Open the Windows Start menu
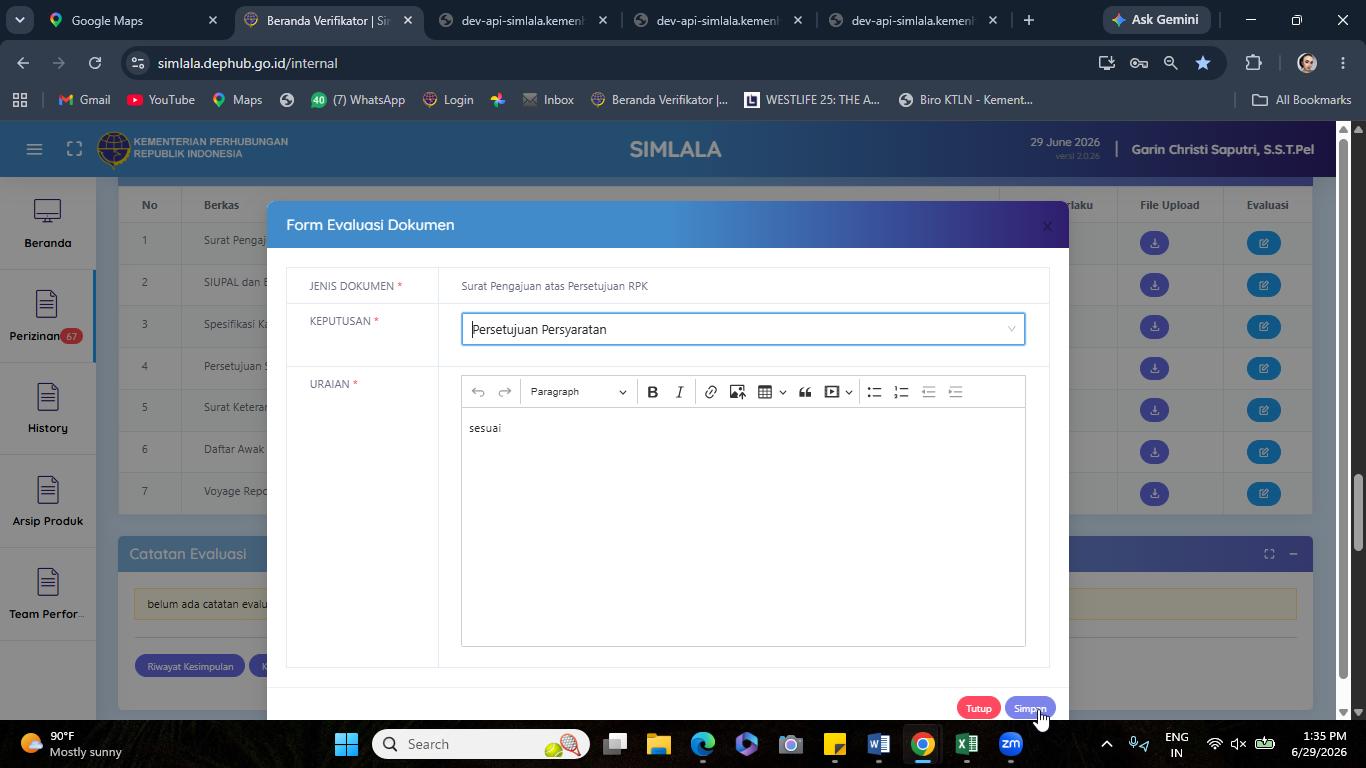 [x=346, y=744]
